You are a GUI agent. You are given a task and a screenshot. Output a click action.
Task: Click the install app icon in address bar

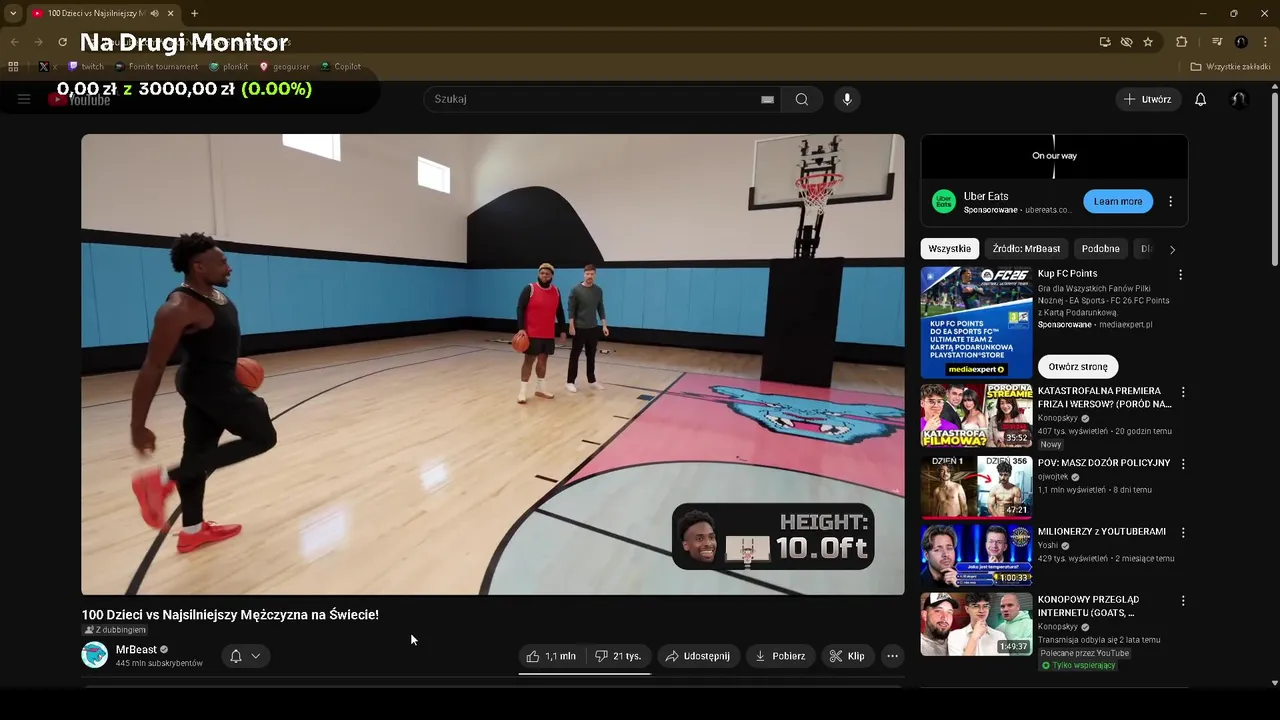(x=1105, y=42)
